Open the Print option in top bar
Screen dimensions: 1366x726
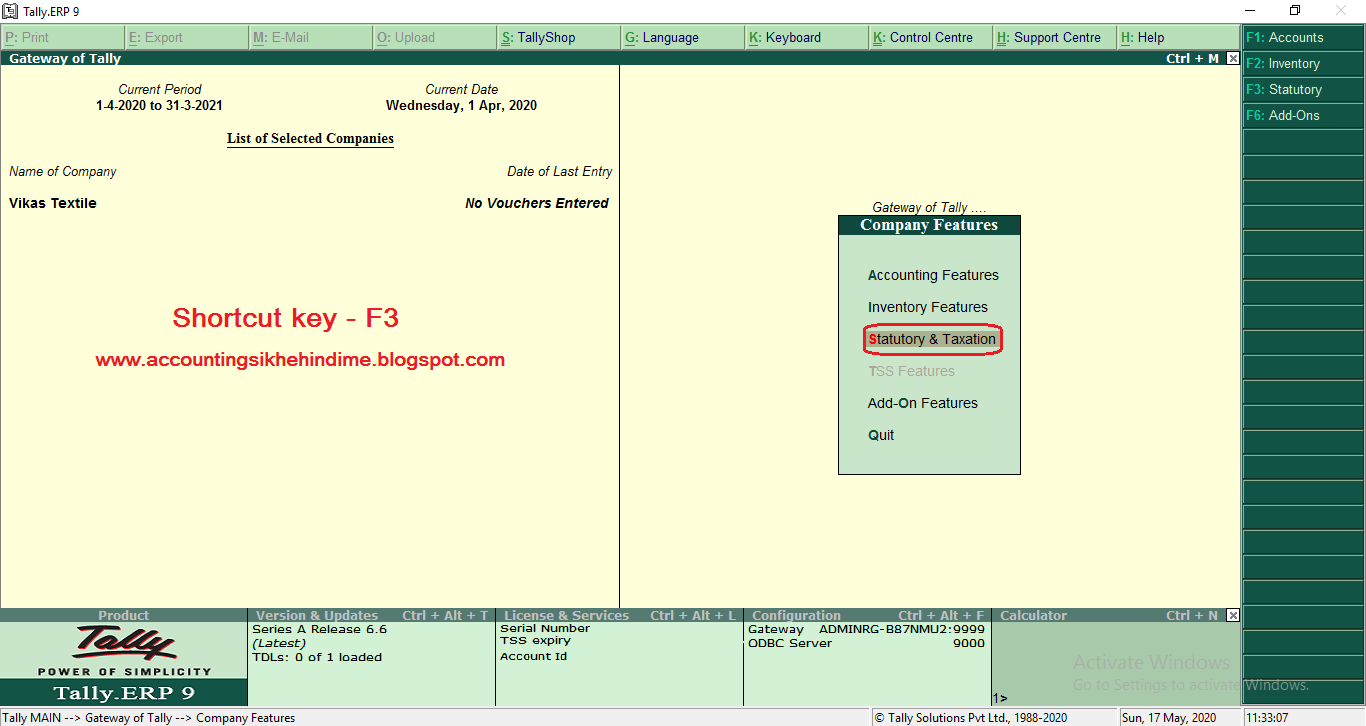coord(63,37)
